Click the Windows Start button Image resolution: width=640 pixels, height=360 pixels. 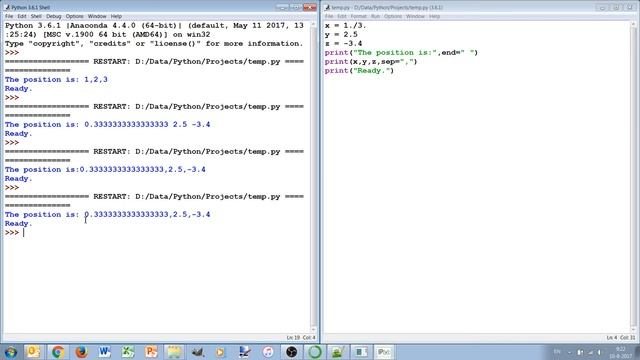pyautogui.click(x=11, y=352)
